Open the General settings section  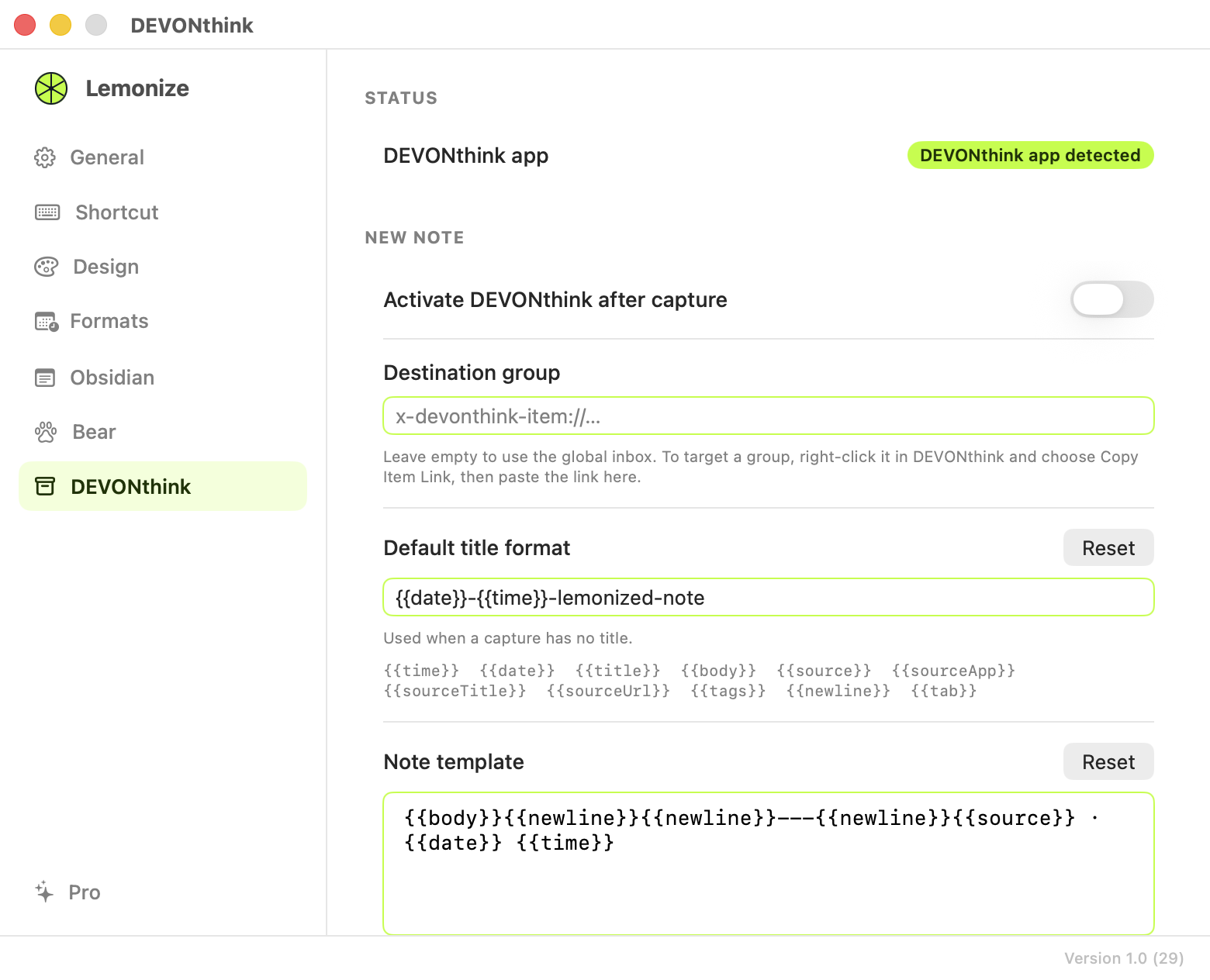click(163, 157)
